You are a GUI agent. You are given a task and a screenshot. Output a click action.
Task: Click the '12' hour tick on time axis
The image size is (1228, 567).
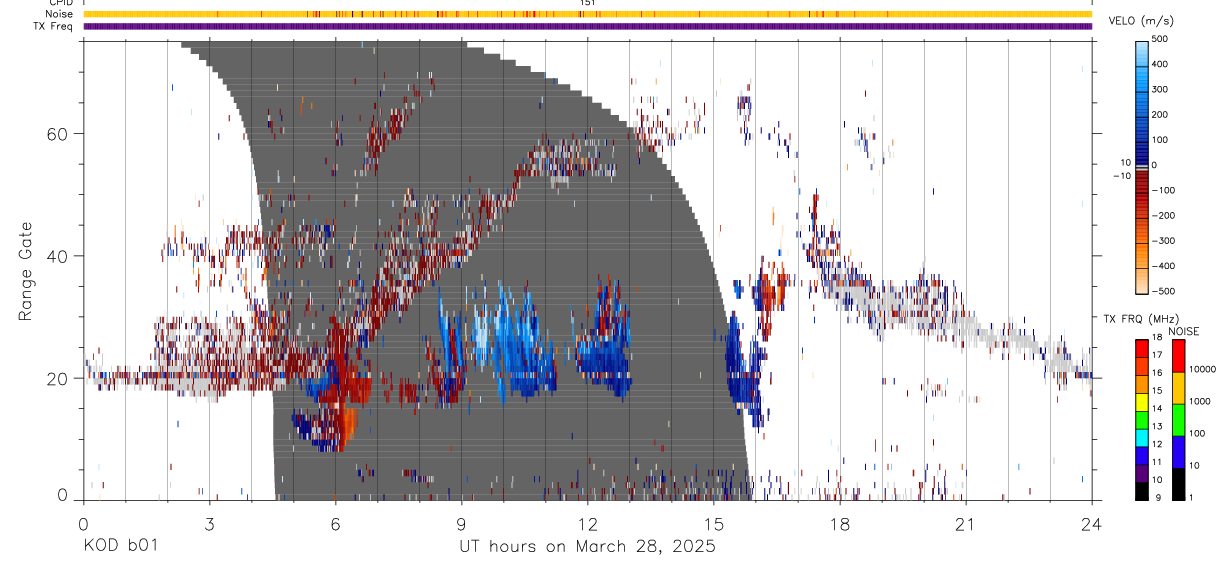point(587,523)
